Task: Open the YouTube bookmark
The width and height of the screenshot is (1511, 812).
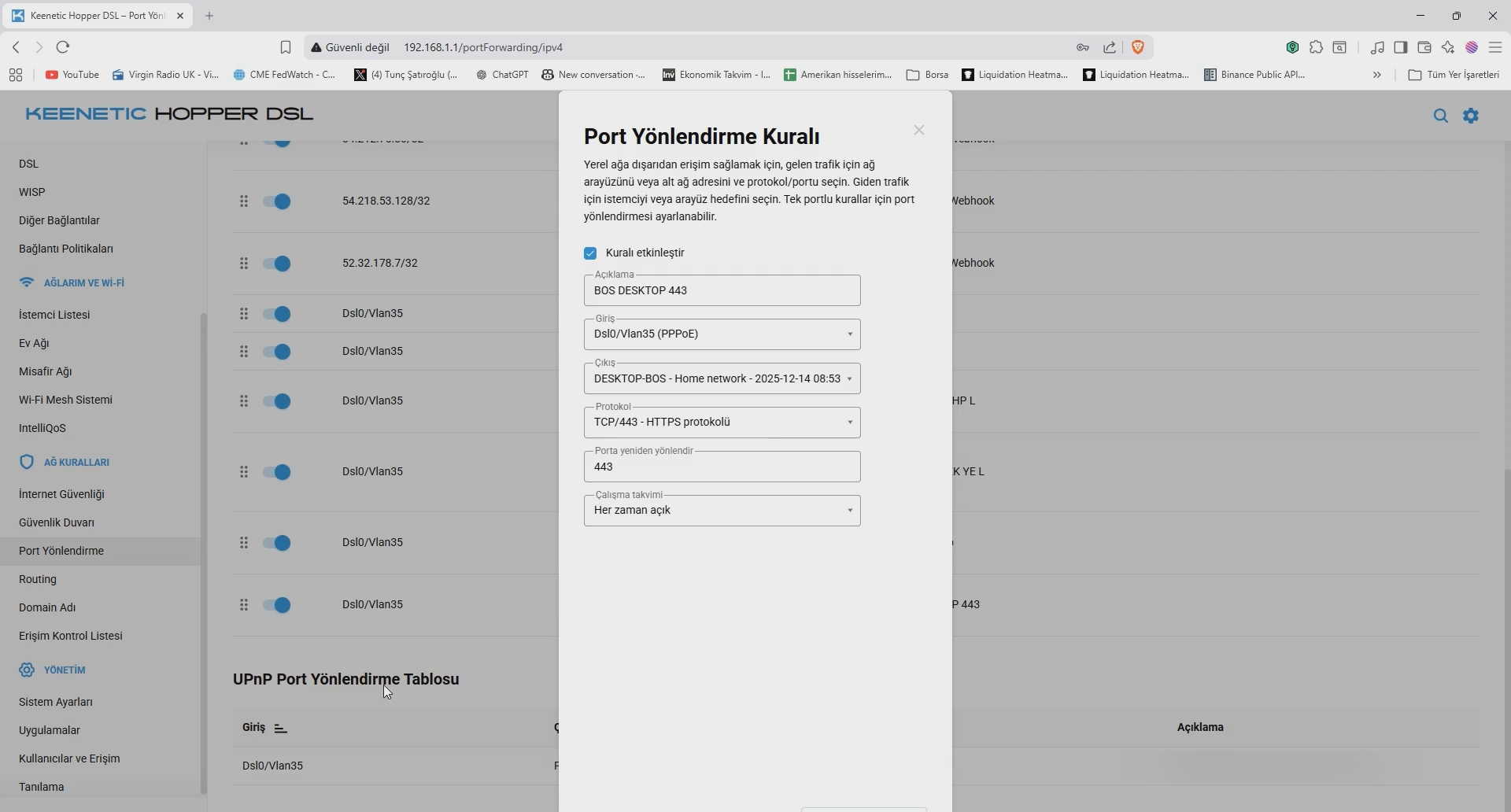Action: (x=72, y=75)
